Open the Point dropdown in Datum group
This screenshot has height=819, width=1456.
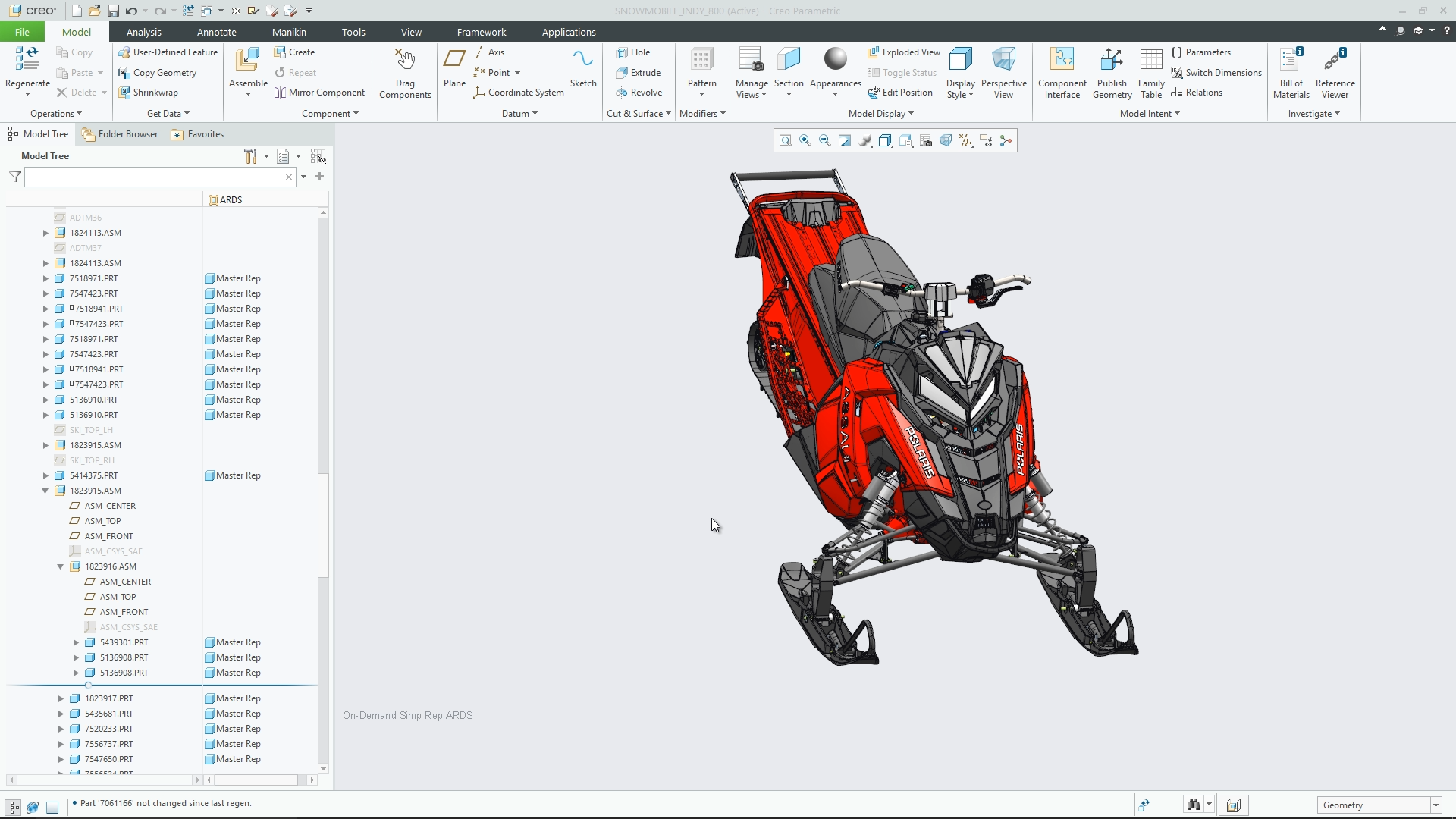516,72
